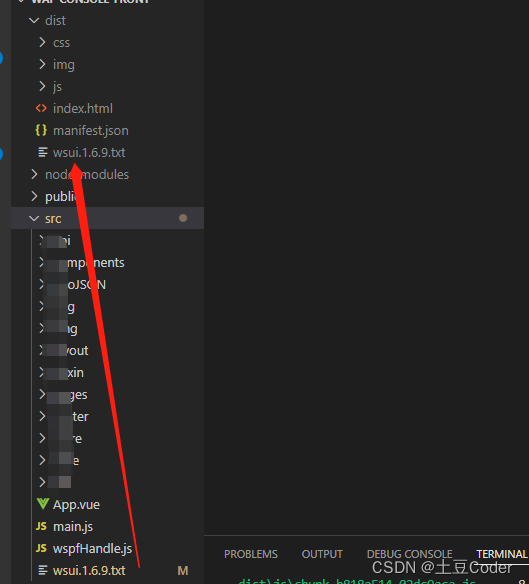The height and width of the screenshot is (584, 529).
Task: Open wspfHandle.js file
Action: coord(92,549)
